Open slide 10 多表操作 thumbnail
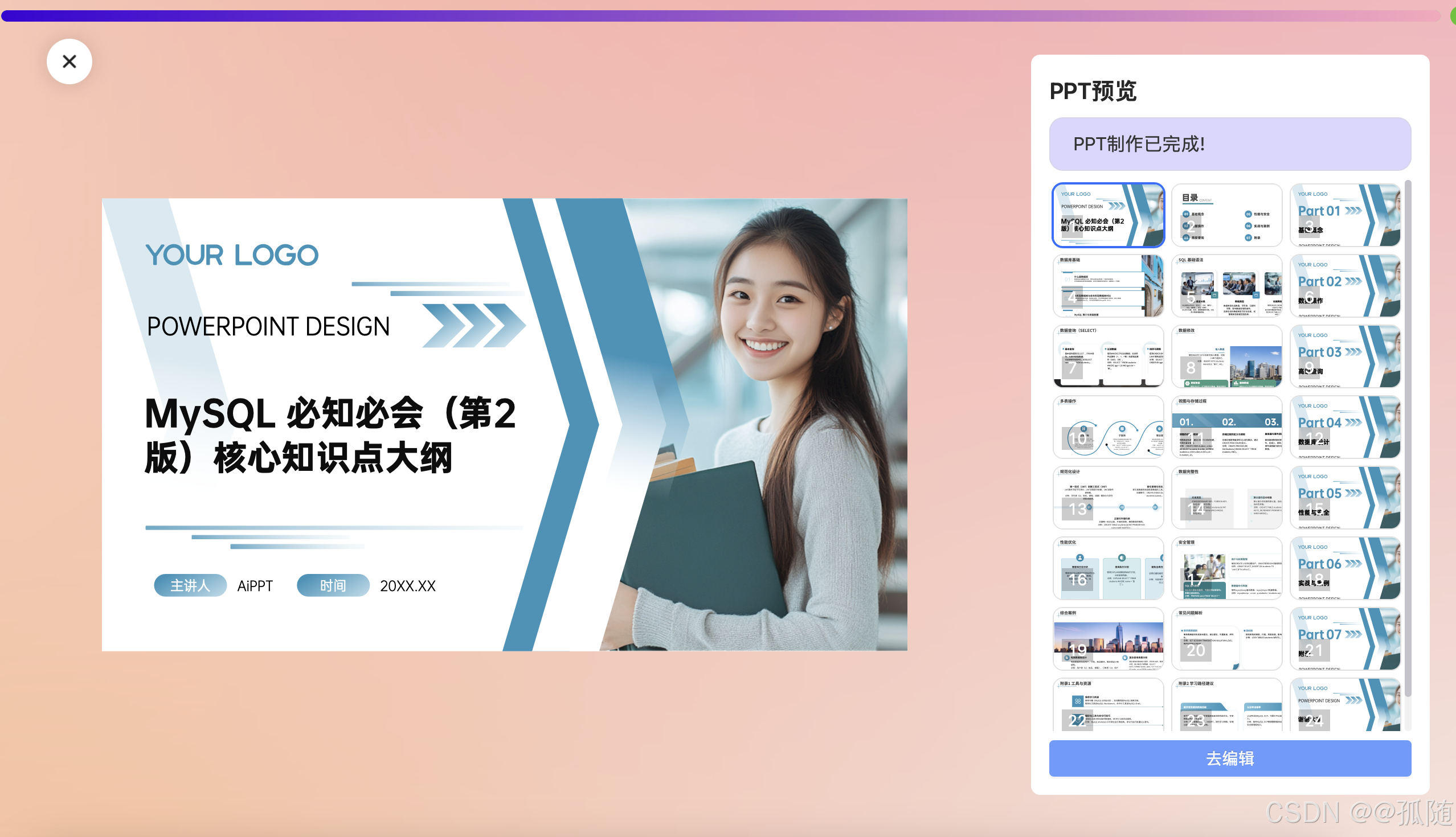The image size is (1456, 837). pos(1108,427)
